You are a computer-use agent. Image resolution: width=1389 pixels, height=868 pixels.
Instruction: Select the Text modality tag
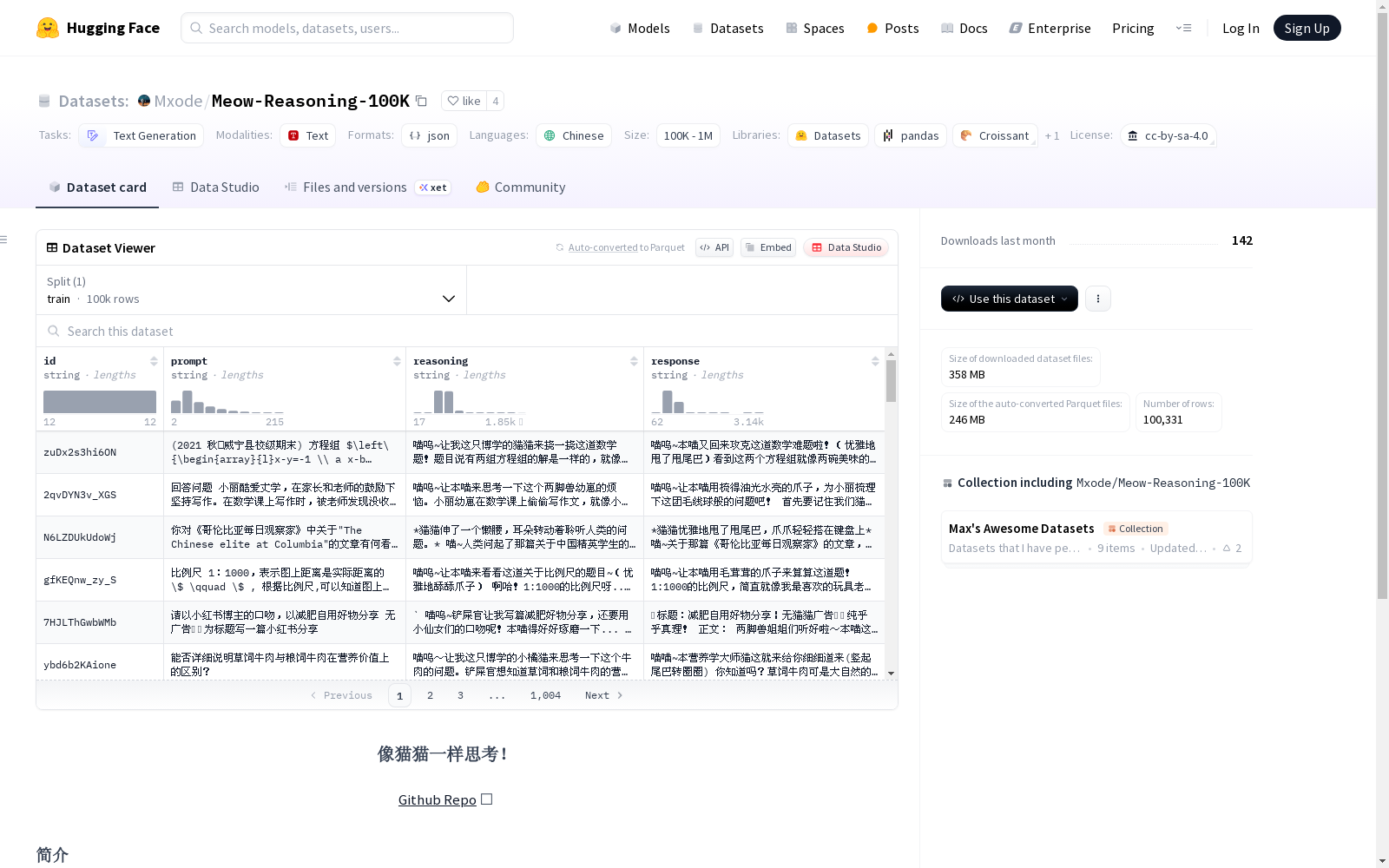pyautogui.click(x=307, y=135)
